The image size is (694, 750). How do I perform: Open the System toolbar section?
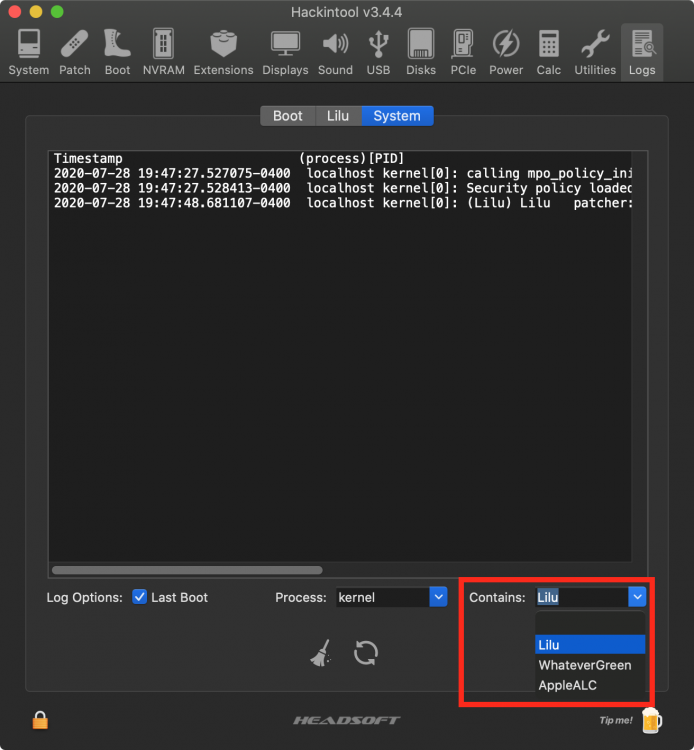(29, 52)
